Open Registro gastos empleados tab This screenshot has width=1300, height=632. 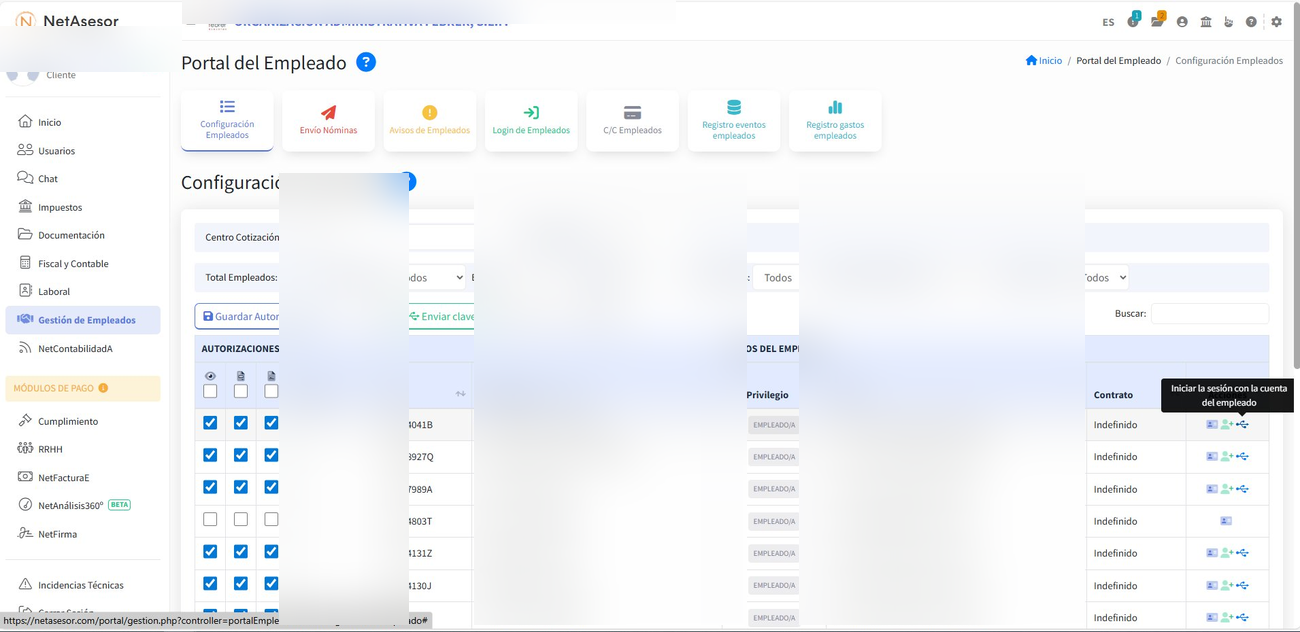(x=835, y=121)
